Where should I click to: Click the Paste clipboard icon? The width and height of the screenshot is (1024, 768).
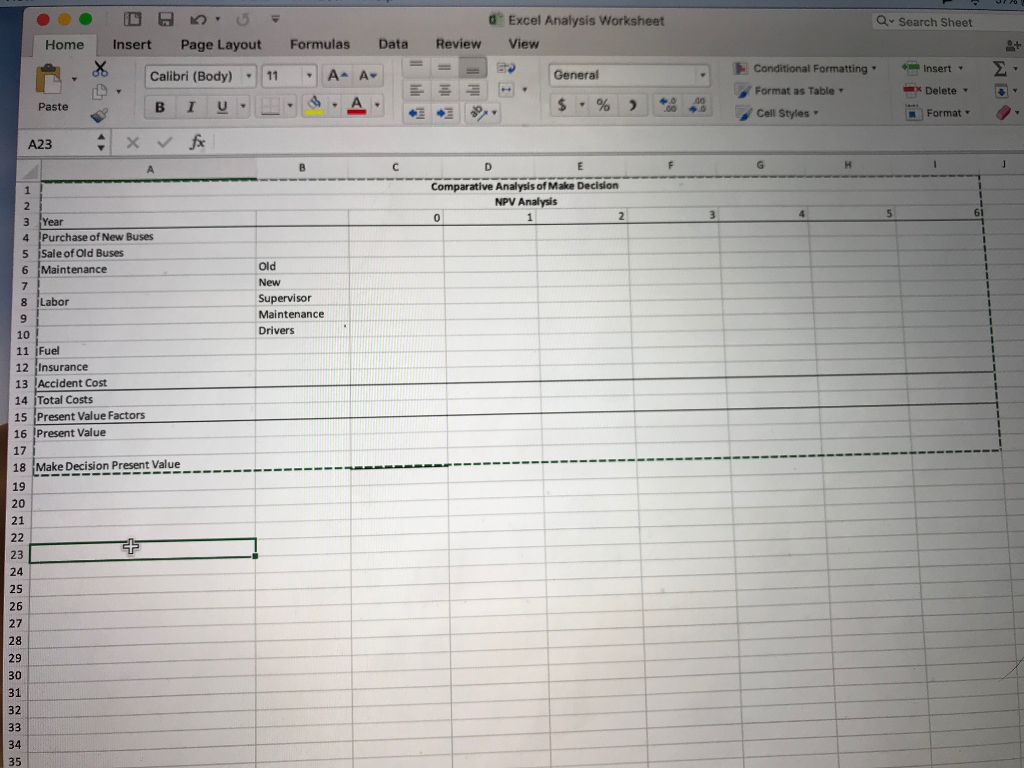click(50, 79)
